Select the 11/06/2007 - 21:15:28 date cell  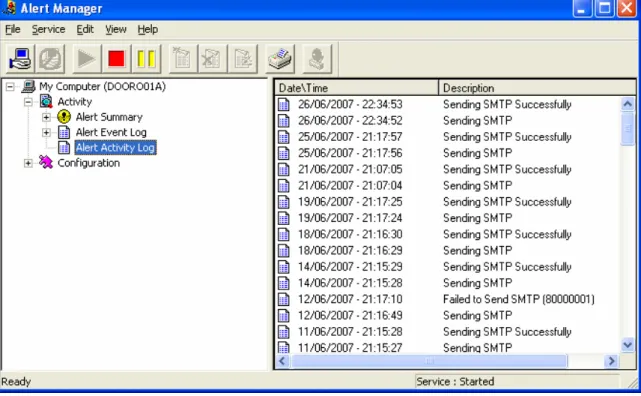coord(350,332)
